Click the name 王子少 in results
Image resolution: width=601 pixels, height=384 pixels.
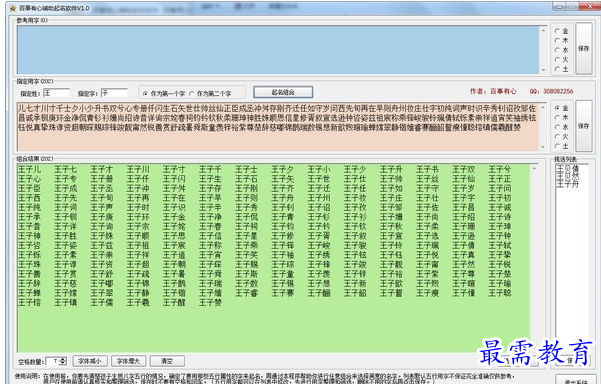click(355, 169)
